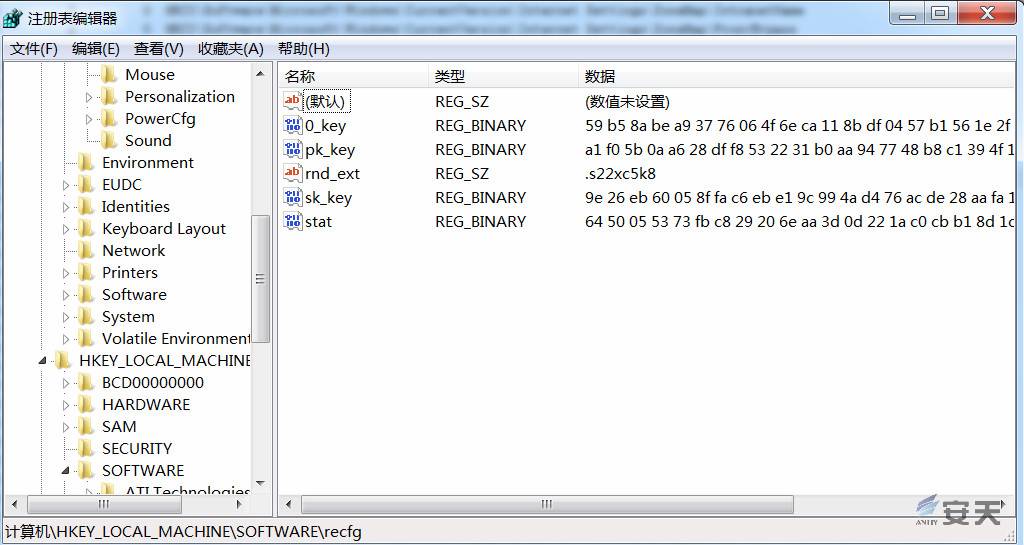Viewport: 1024px width, 545px height.
Task: Select the HARDWARE folder icon
Action: (86, 405)
